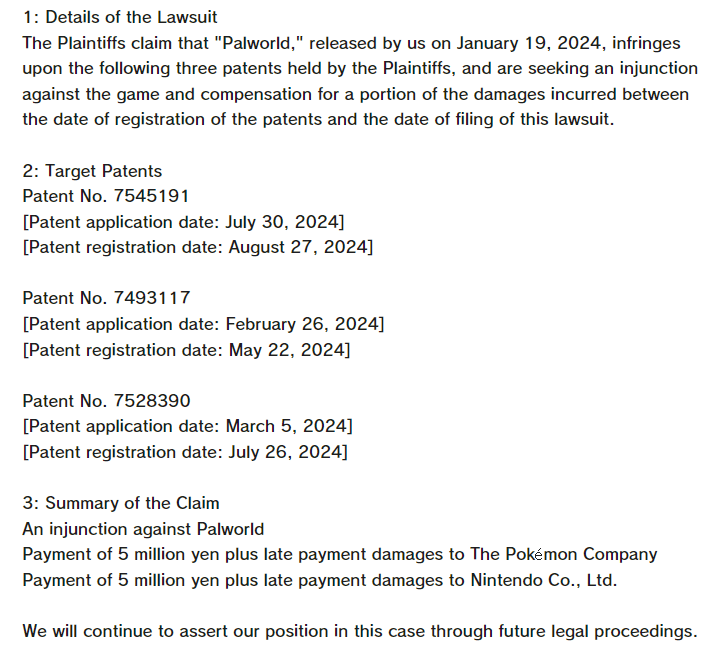This screenshot has width=723, height=652.
Task: Click the payment line mentioning Nintendo Co., Ltd.
Action: tap(320, 580)
